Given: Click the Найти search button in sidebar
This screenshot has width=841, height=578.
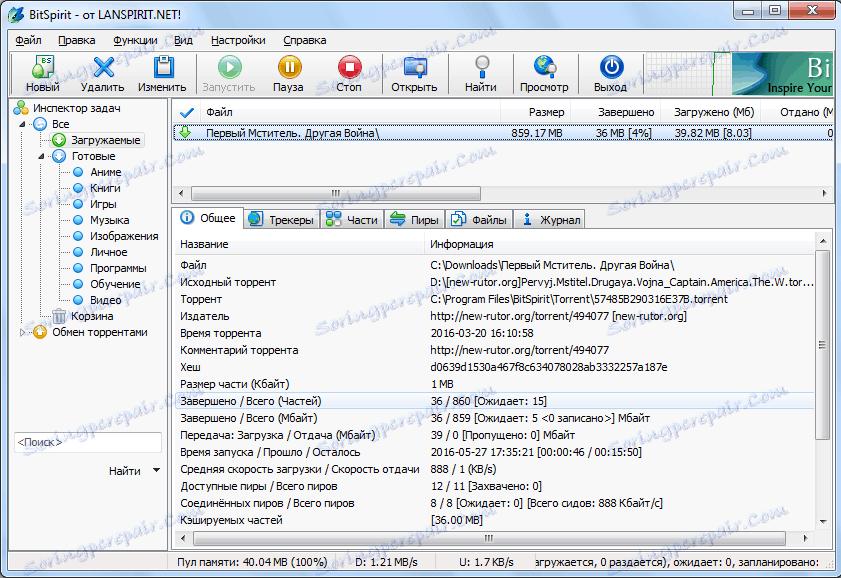Looking at the screenshot, I should 124,471.
